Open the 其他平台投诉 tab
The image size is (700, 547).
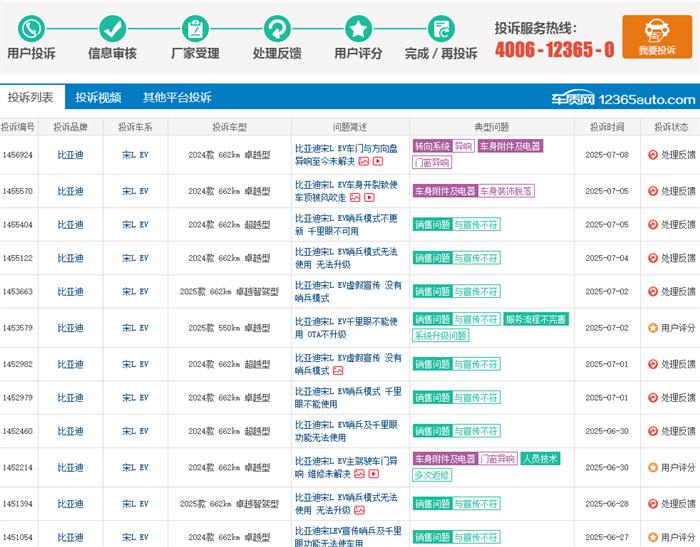pyautogui.click(x=177, y=97)
